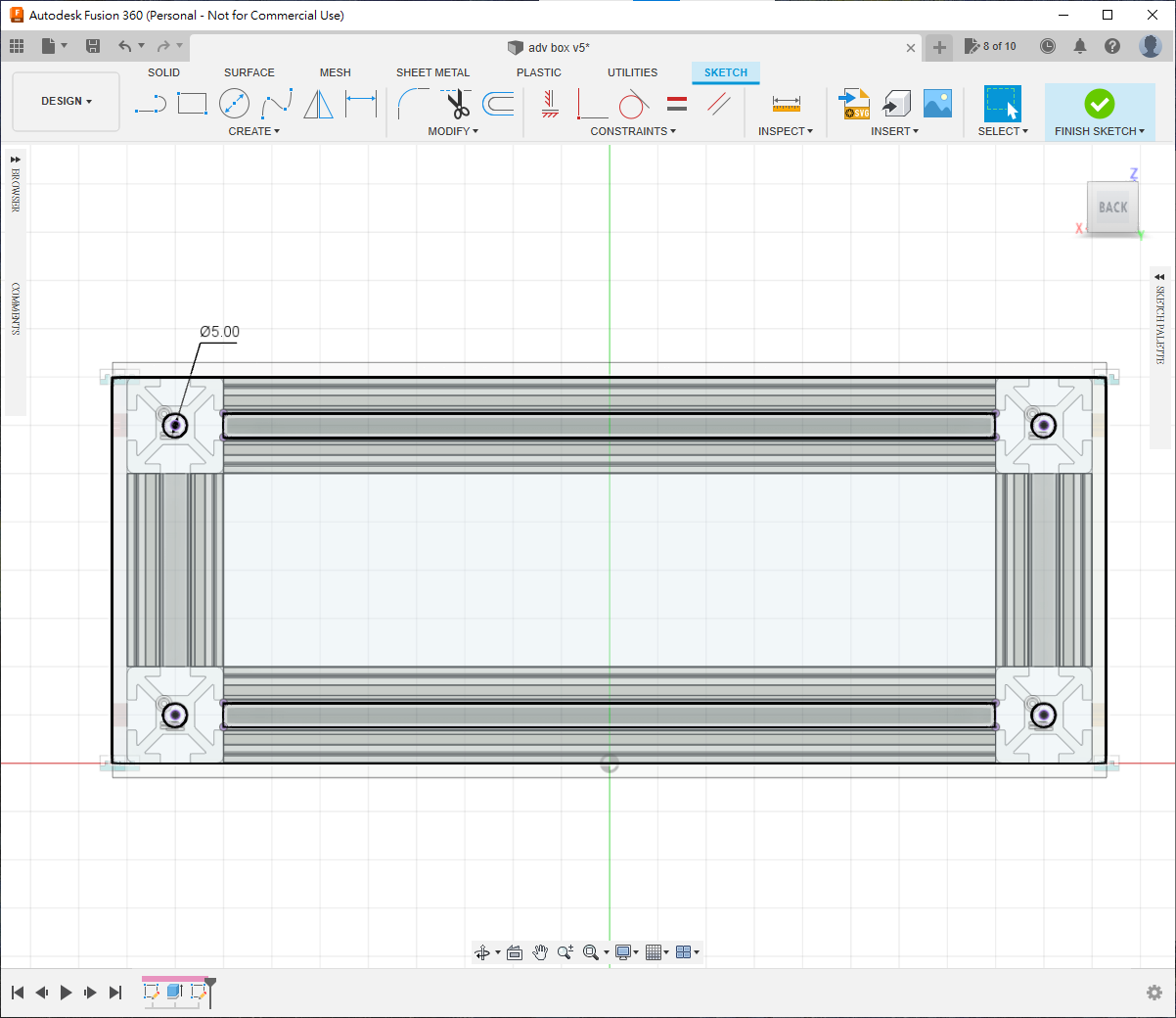Screen dimensions: 1176x1018
Task: Click the Ø5.00 dimension label
Action: (219, 332)
